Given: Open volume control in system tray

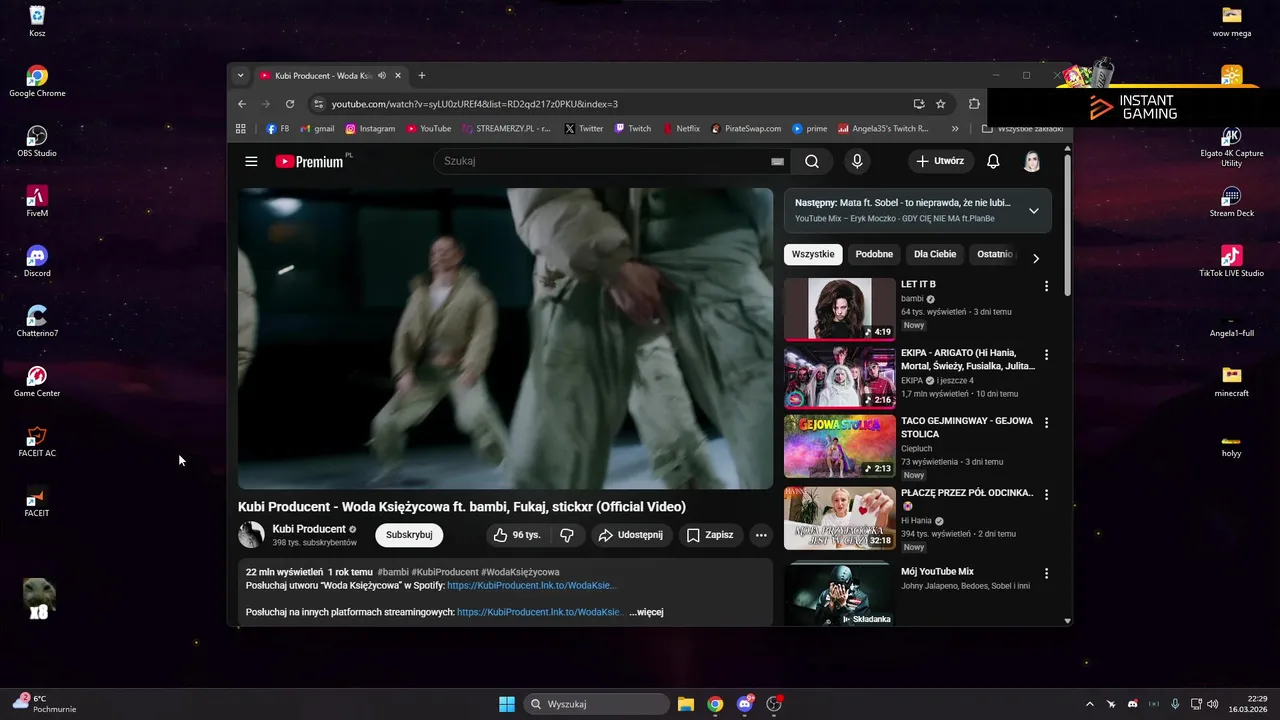Looking at the screenshot, I should tap(1212, 704).
